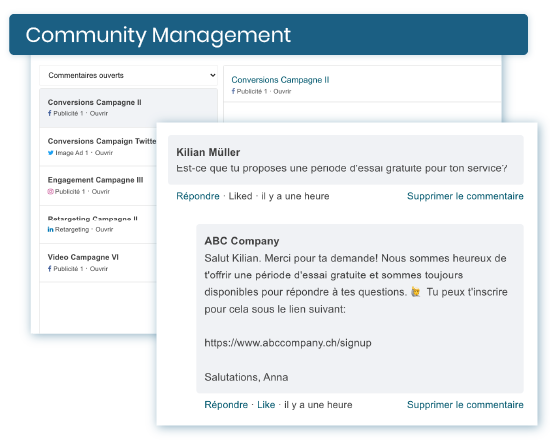Click Facebook icon under Video Campagne VI
The image size is (550, 440).
click(x=49, y=268)
